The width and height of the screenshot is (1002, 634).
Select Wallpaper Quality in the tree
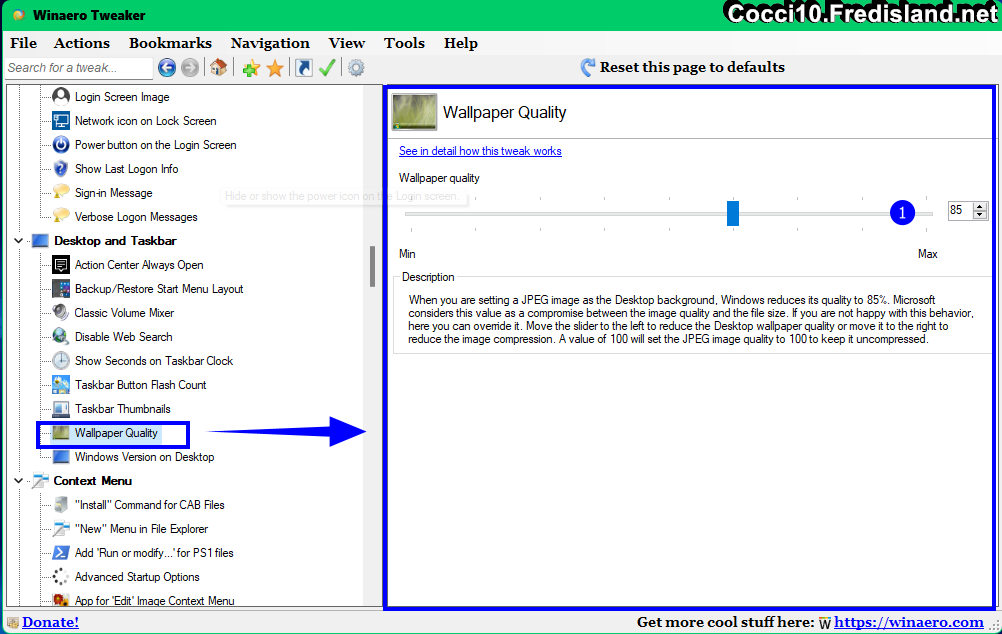pos(116,433)
